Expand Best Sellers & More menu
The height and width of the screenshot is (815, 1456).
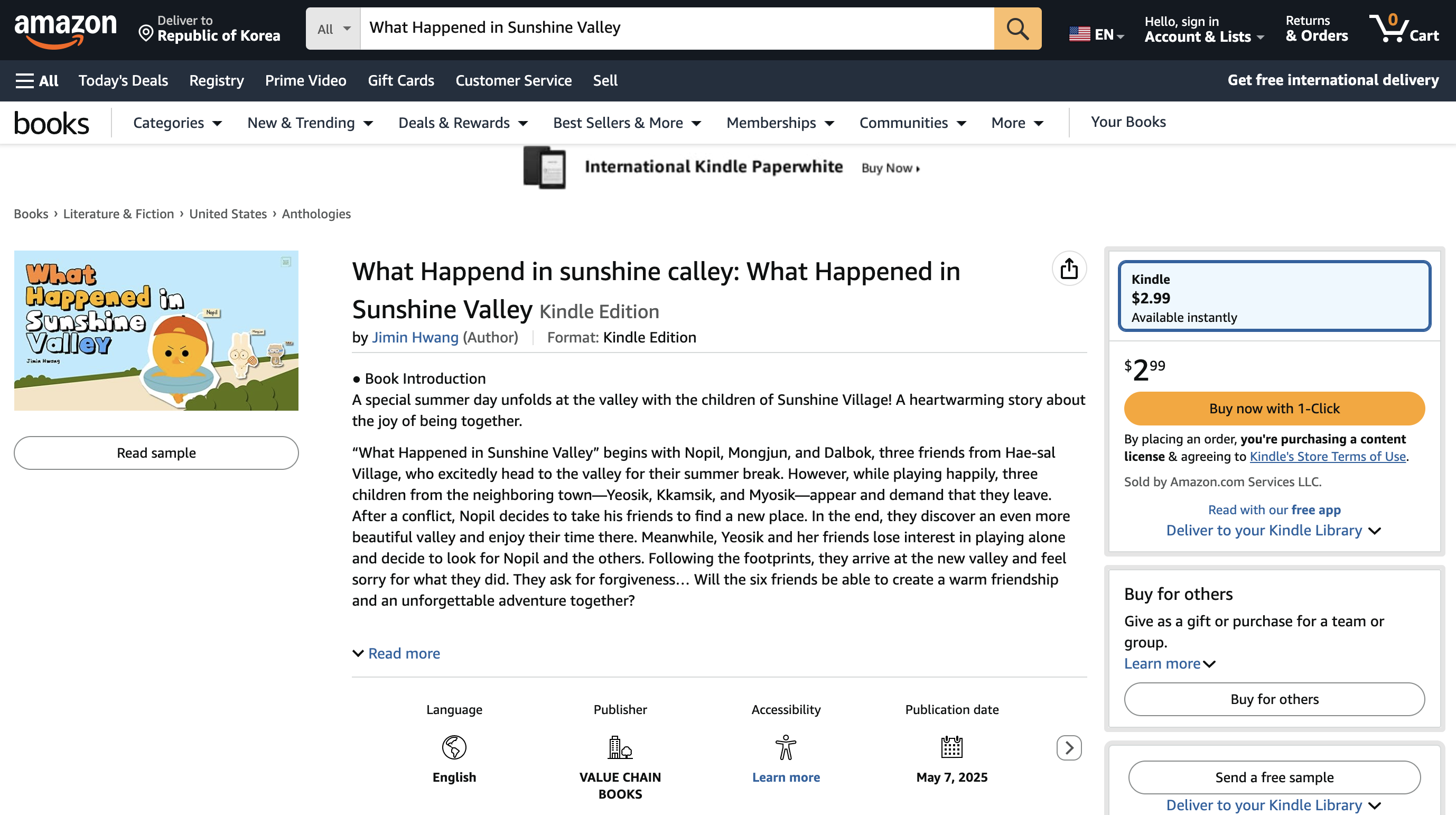(x=627, y=123)
